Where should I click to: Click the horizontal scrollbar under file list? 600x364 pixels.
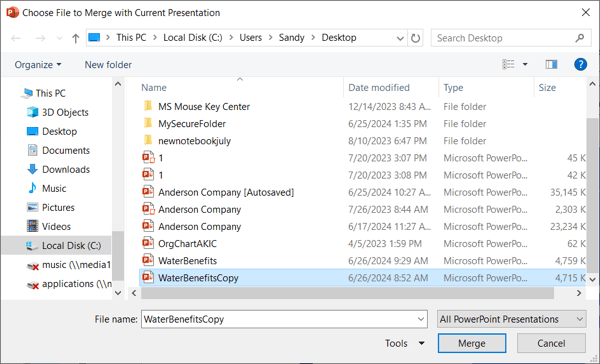tap(347, 293)
